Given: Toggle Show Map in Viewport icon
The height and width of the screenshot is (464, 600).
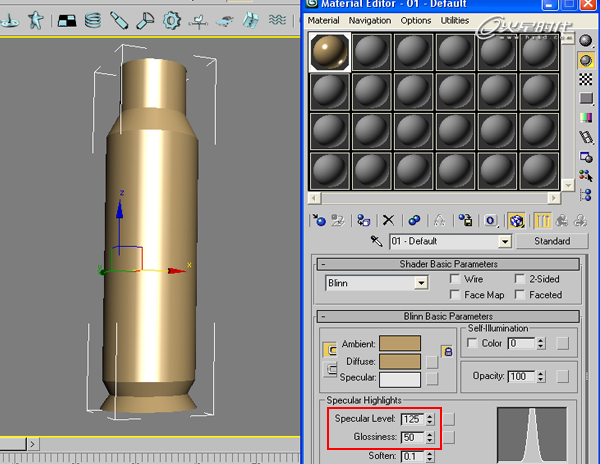Looking at the screenshot, I should click(x=517, y=221).
